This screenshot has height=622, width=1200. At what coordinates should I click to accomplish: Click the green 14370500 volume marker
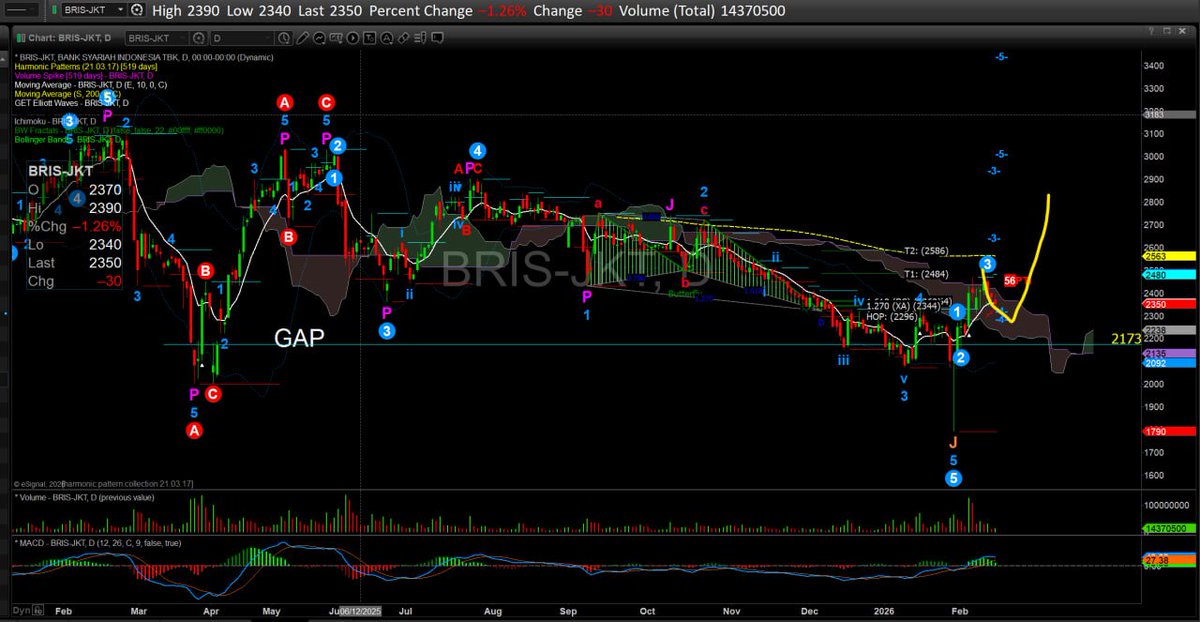[1169, 528]
